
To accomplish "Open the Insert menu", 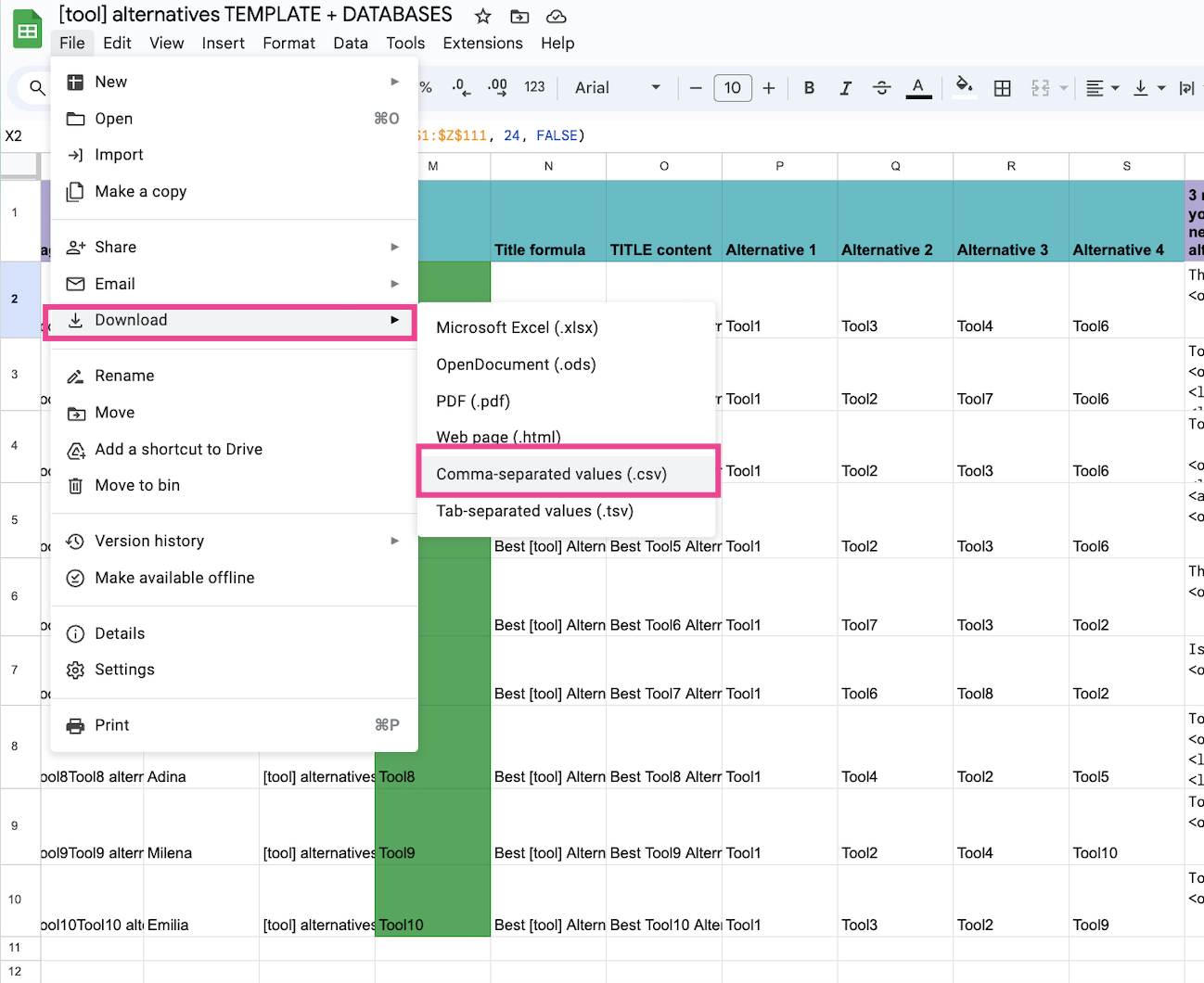I will pos(224,43).
